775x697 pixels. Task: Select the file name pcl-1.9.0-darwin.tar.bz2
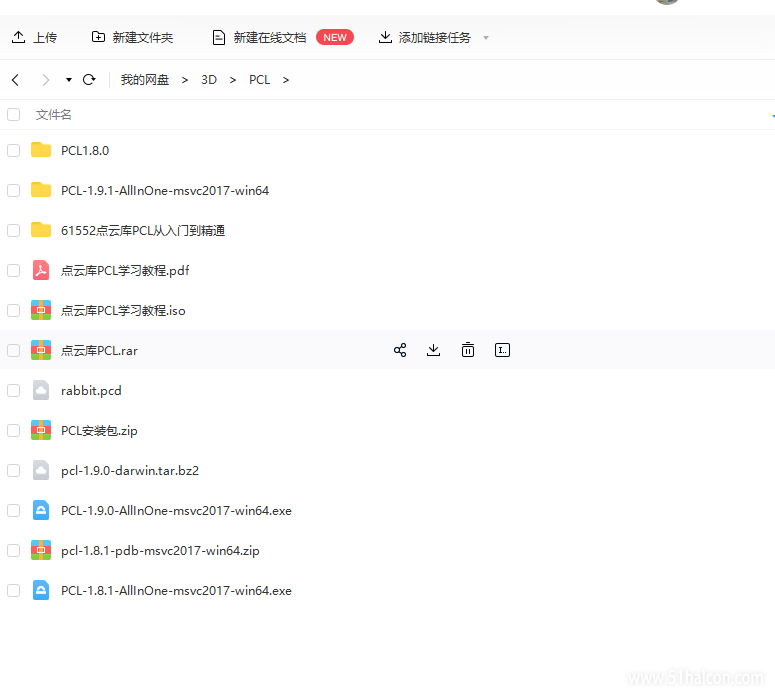pyautogui.click(x=130, y=471)
